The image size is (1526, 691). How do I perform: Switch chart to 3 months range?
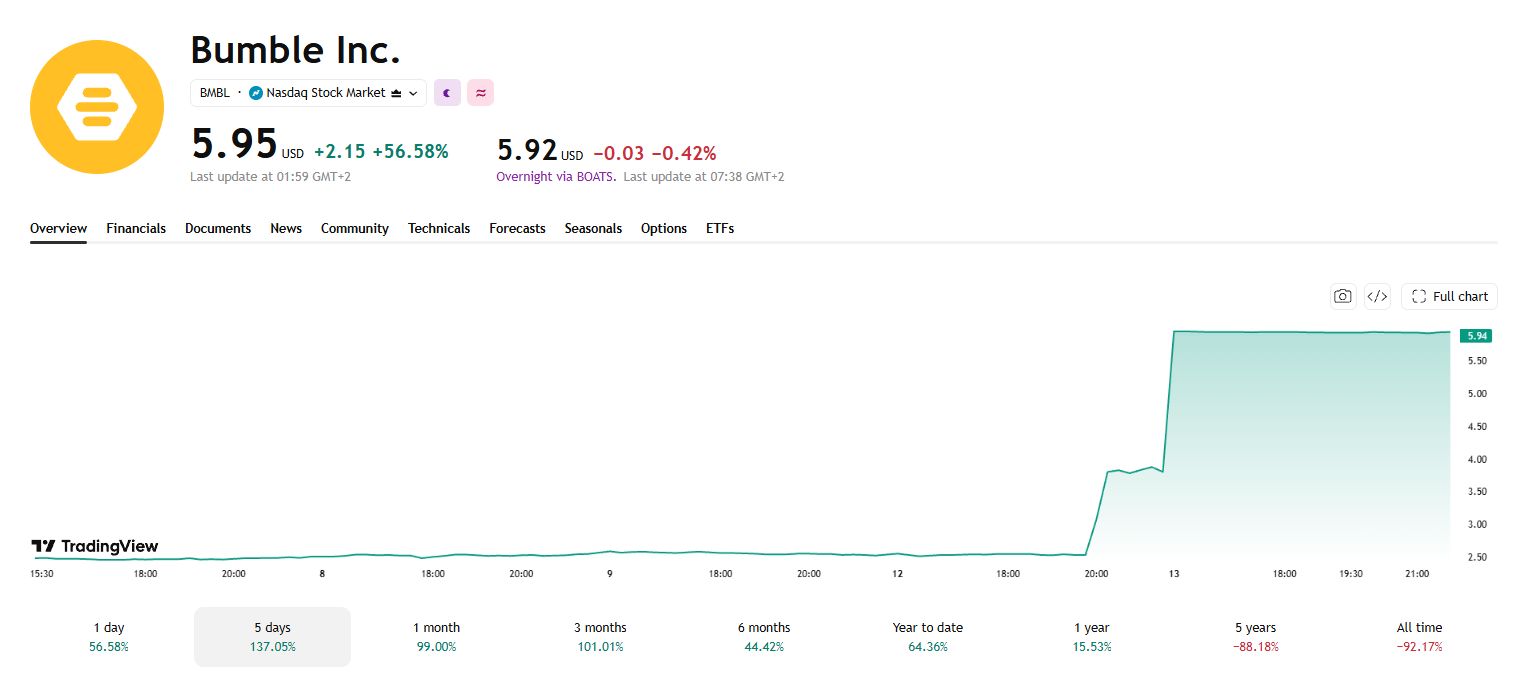(x=600, y=637)
